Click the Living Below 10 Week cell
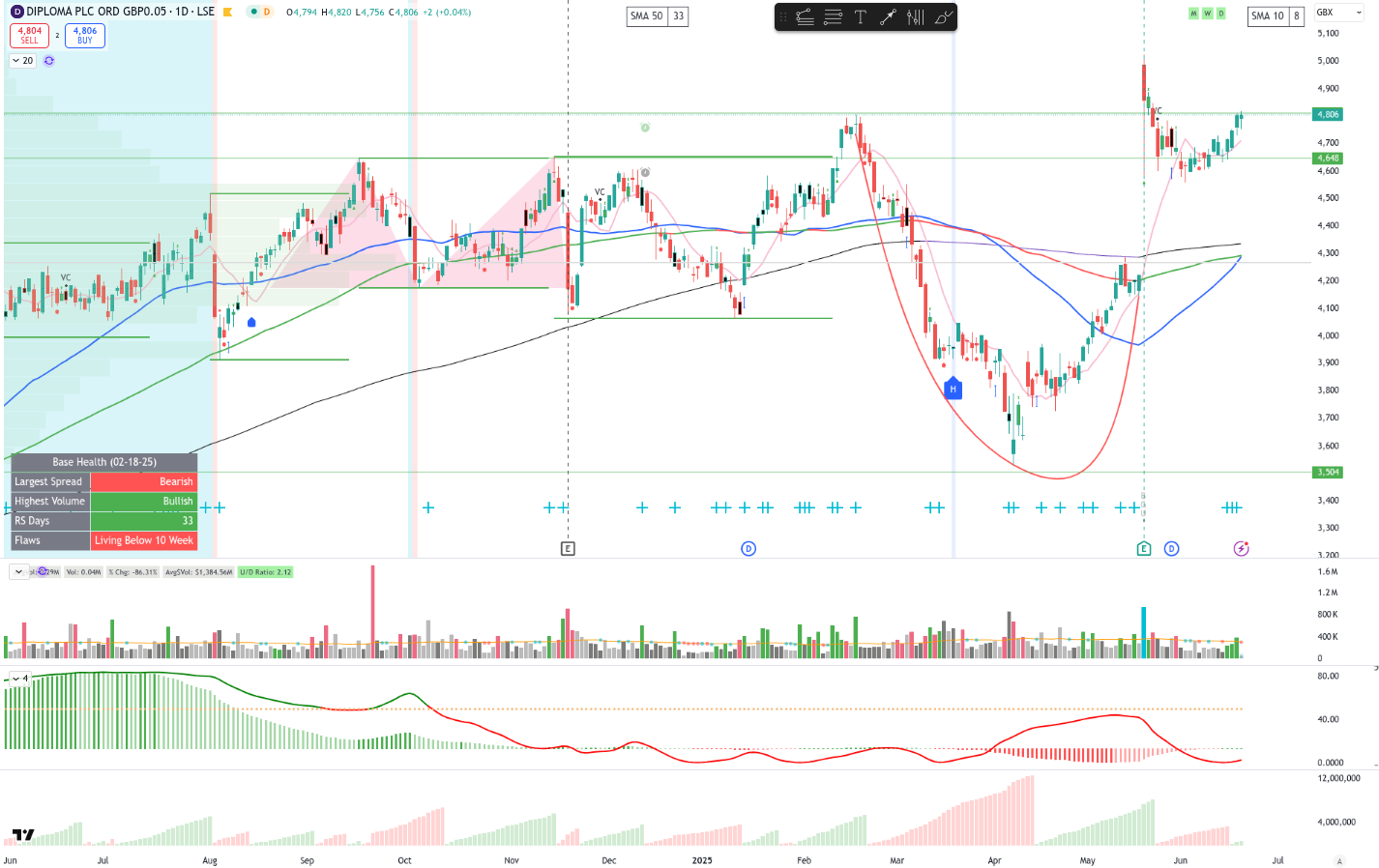Image resolution: width=1379 pixels, height=868 pixels. [144, 540]
